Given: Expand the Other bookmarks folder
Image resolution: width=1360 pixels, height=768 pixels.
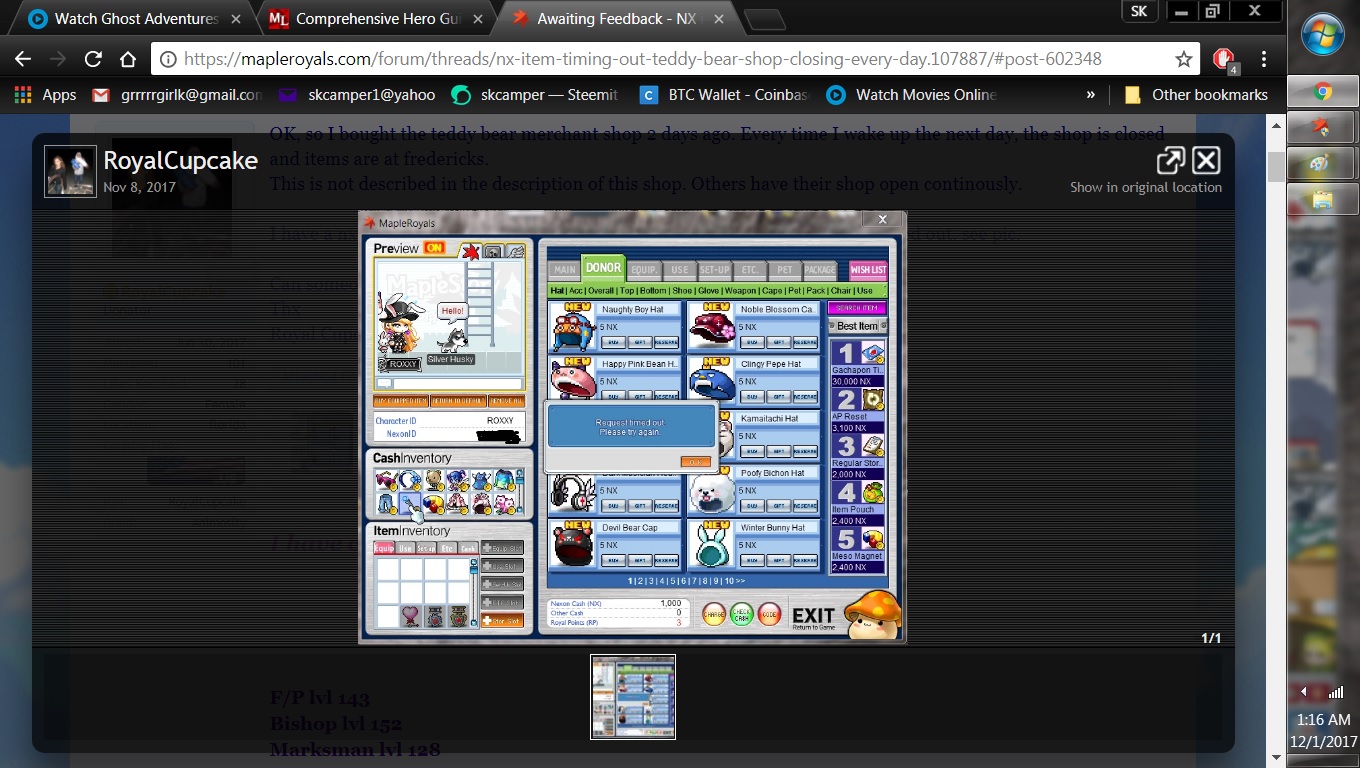Looking at the screenshot, I should pos(1196,95).
